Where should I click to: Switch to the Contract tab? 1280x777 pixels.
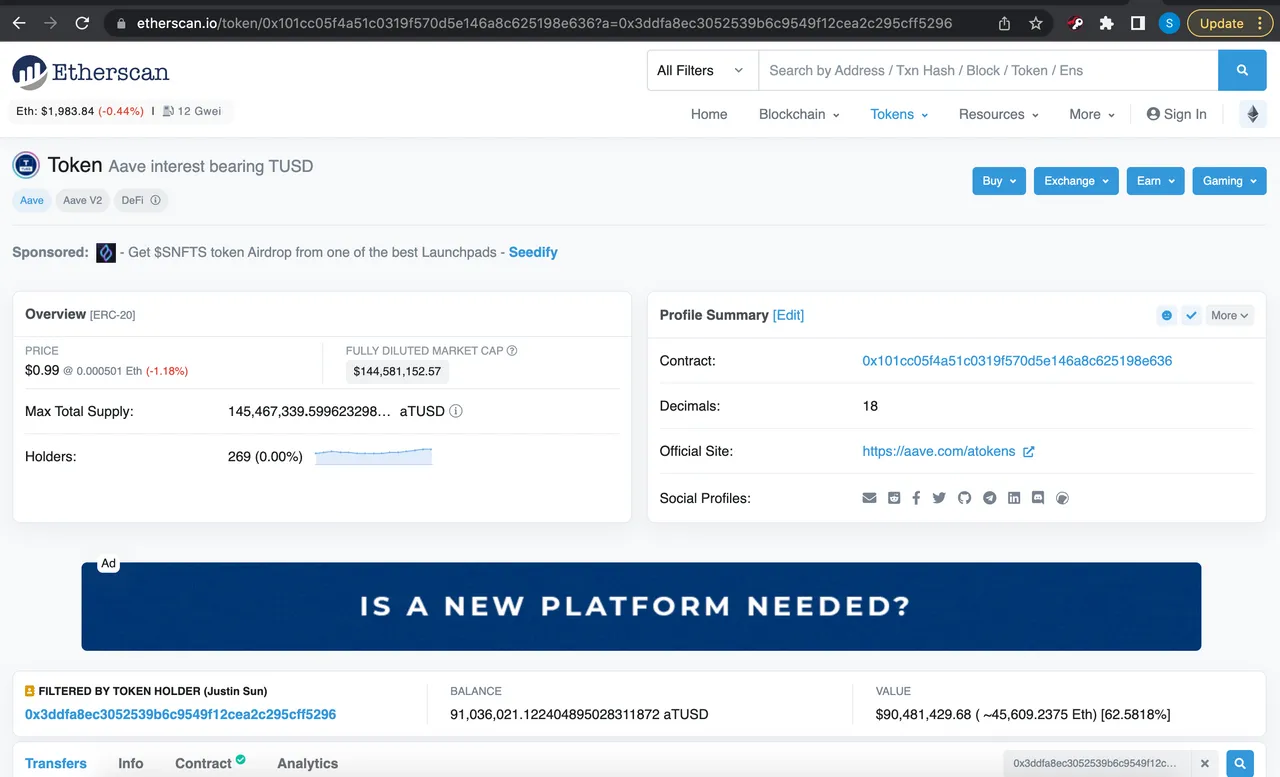pos(210,763)
